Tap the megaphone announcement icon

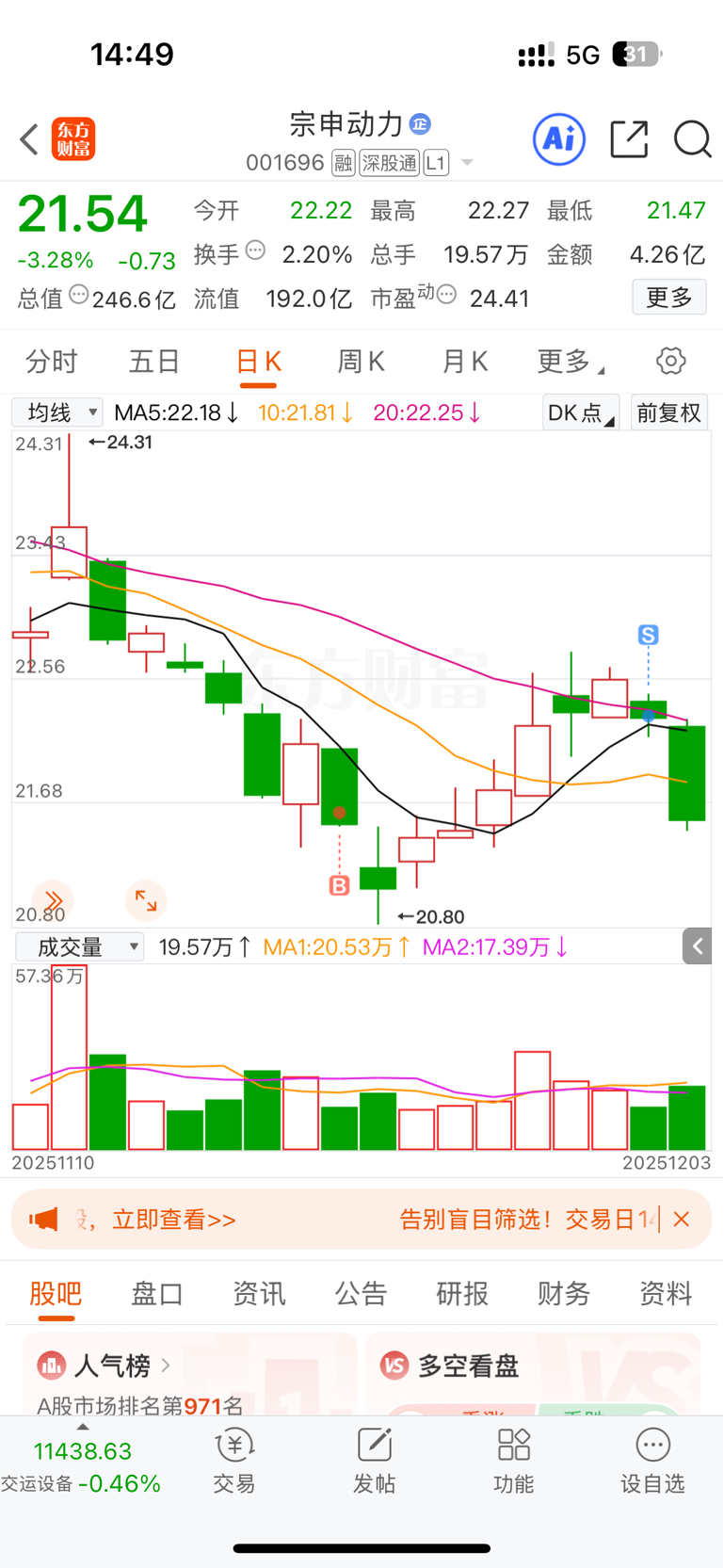click(x=43, y=1220)
